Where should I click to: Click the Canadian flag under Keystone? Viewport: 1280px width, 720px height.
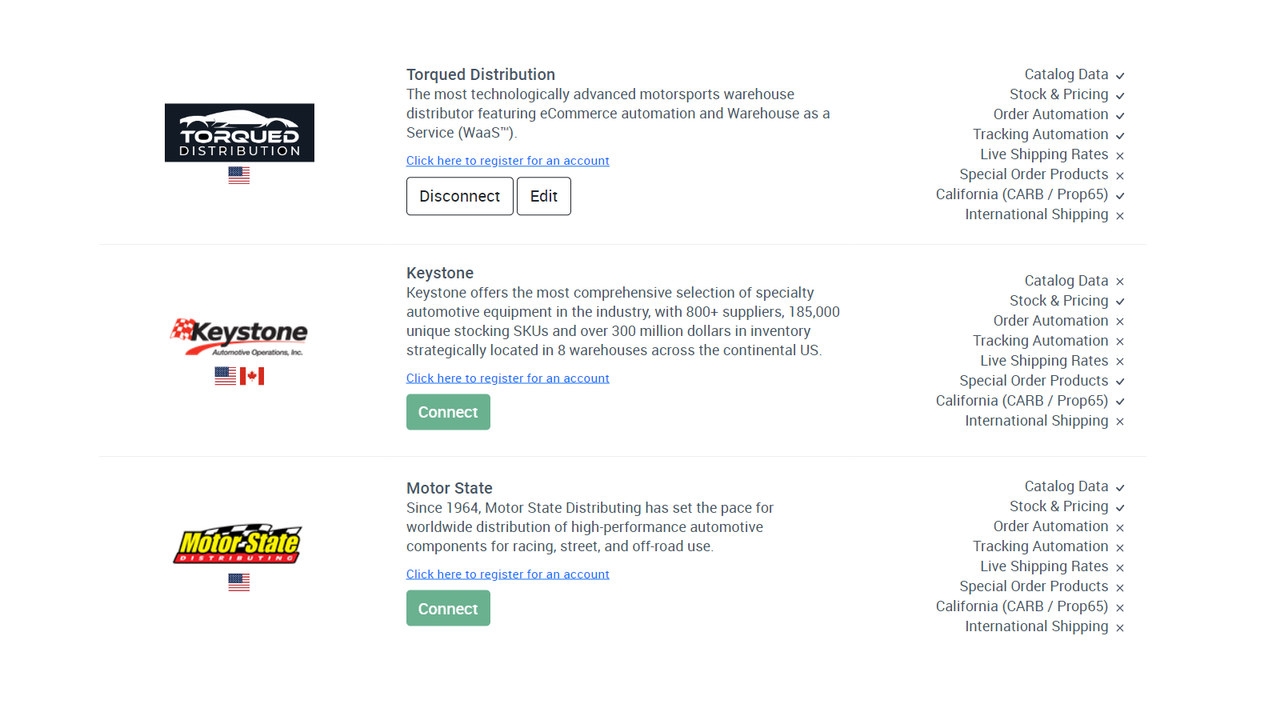pyautogui.click(x=252, y=375)
